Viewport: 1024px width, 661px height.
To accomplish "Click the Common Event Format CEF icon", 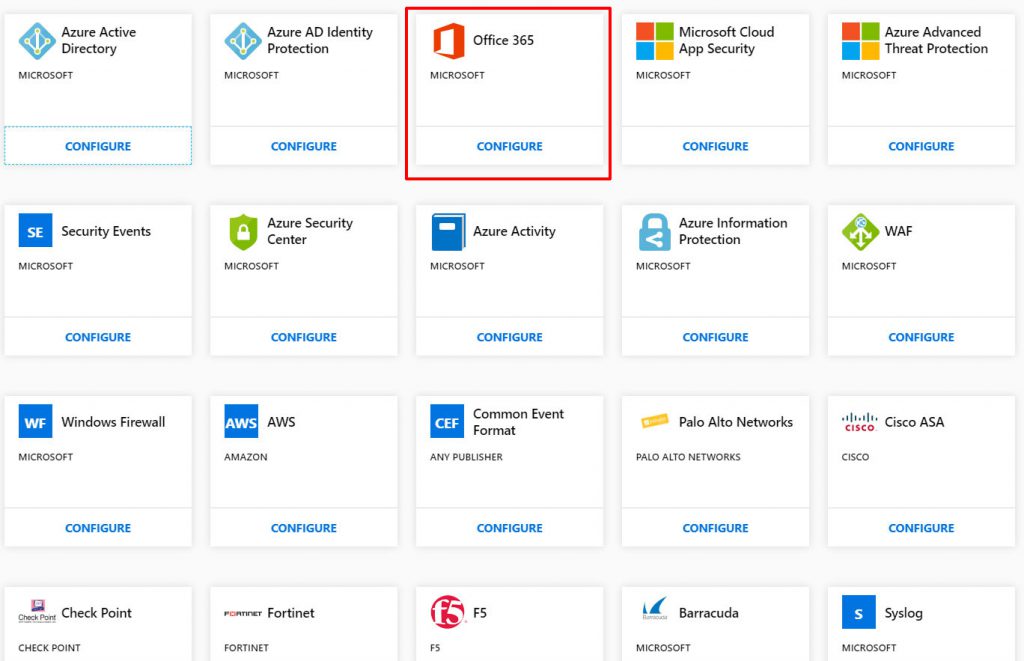I will click(x=447, y=421).
